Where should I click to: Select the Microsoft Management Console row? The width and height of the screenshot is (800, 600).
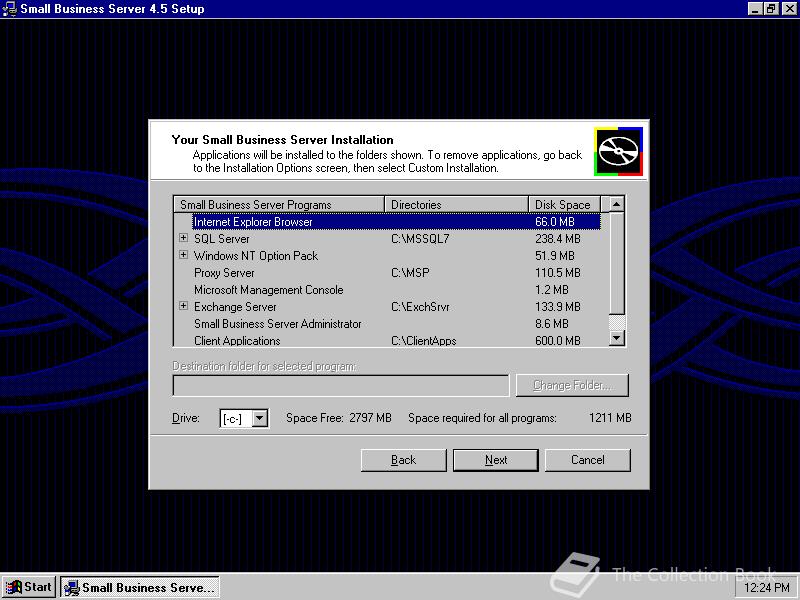coord(387,290)
